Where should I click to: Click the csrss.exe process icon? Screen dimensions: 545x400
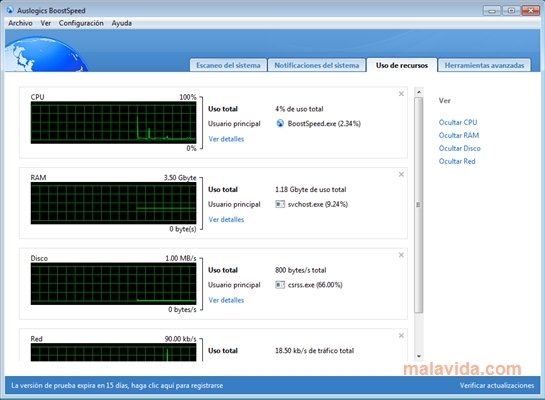(x=280, y=285)
